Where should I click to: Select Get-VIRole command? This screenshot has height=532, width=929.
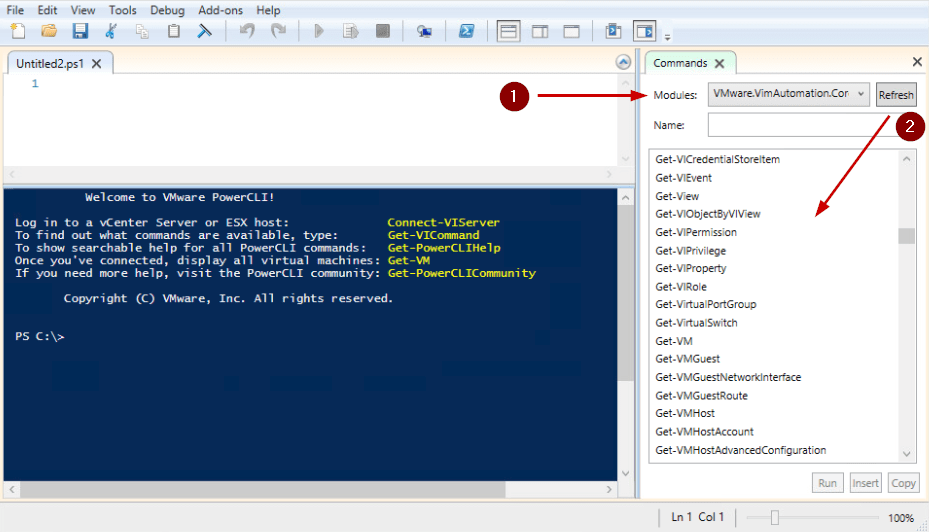tap(681, 287)
